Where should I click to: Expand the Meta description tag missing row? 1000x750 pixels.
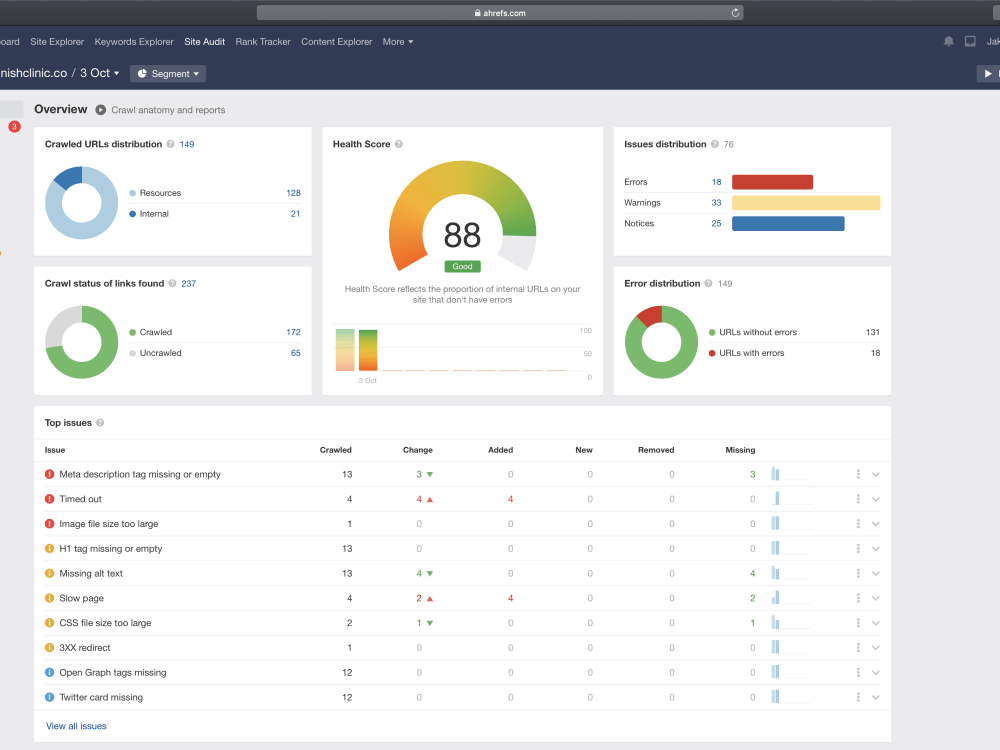tap(876, 474)
